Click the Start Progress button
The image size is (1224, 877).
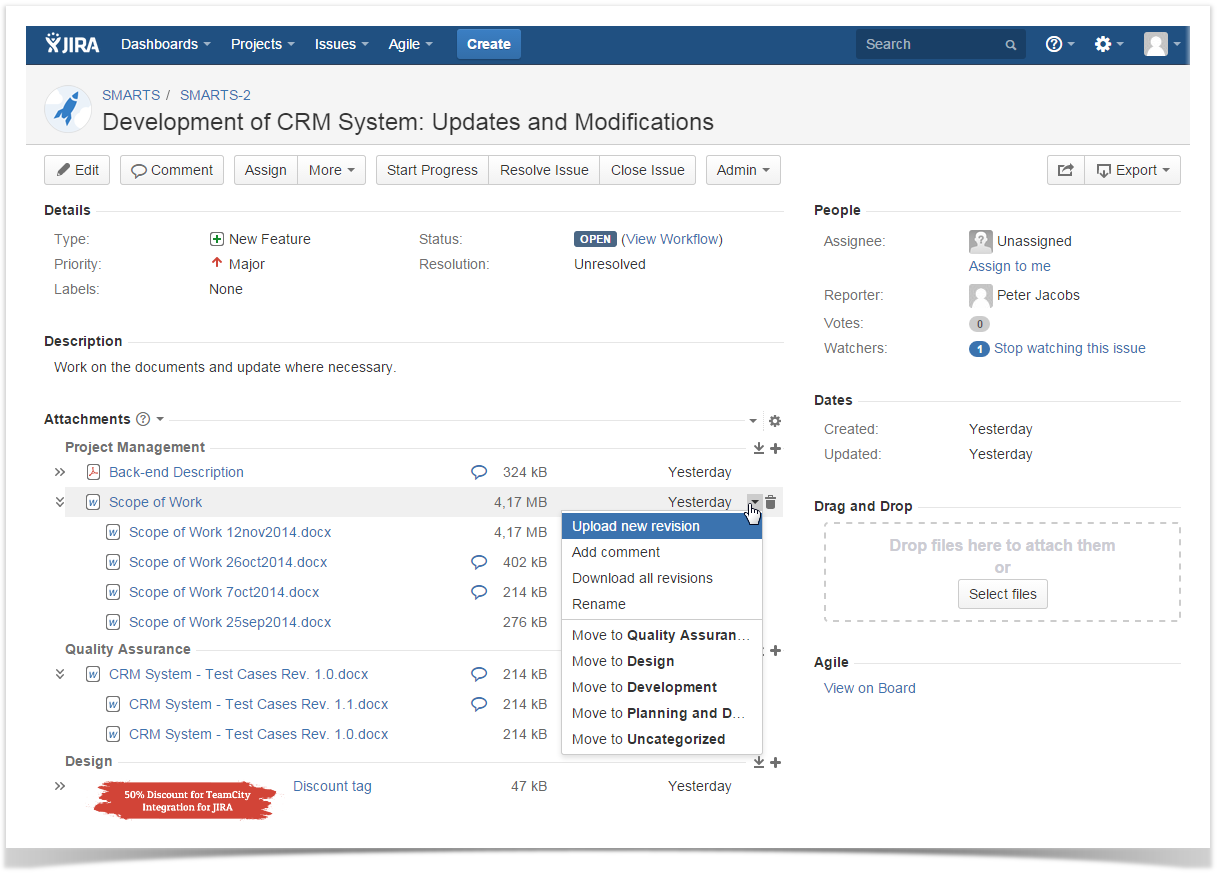pos(432,170)
